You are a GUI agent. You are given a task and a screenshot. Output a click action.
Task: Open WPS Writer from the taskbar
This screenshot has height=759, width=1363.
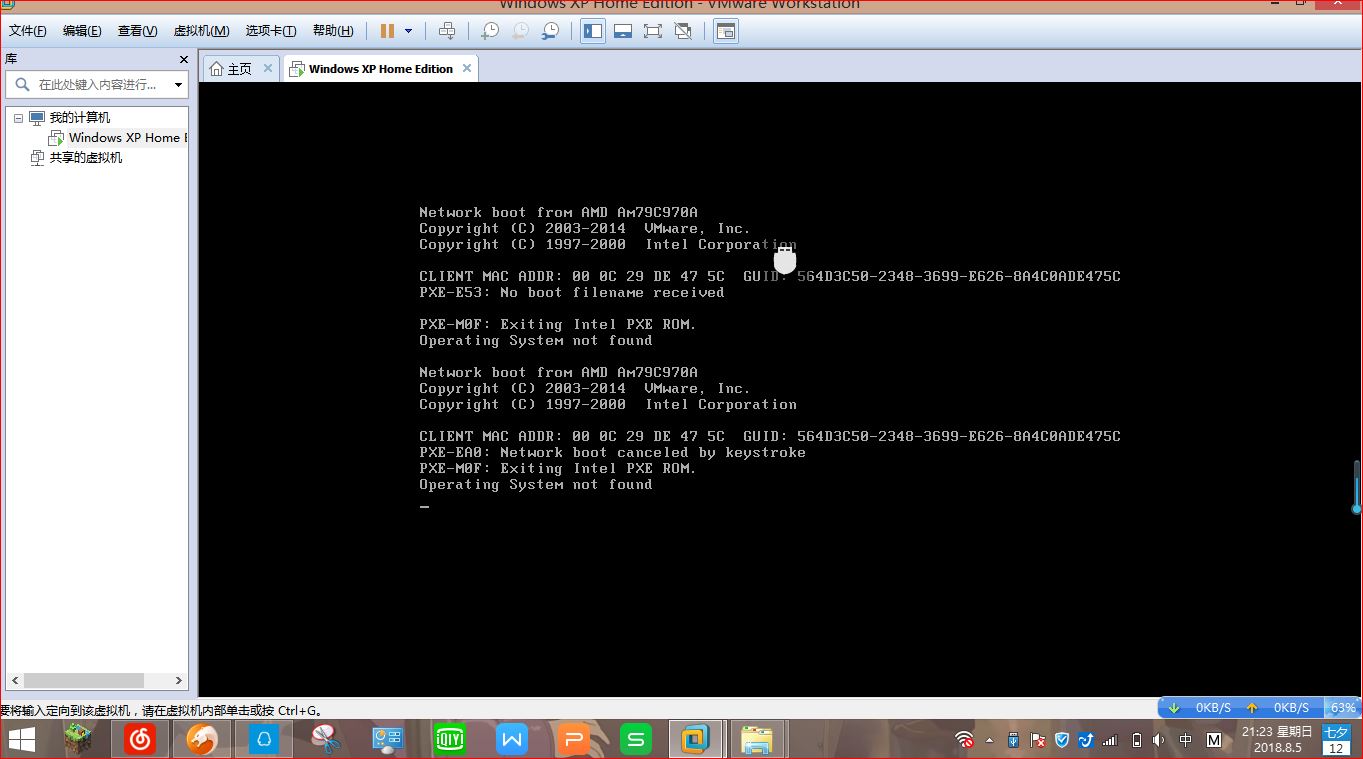512,740
